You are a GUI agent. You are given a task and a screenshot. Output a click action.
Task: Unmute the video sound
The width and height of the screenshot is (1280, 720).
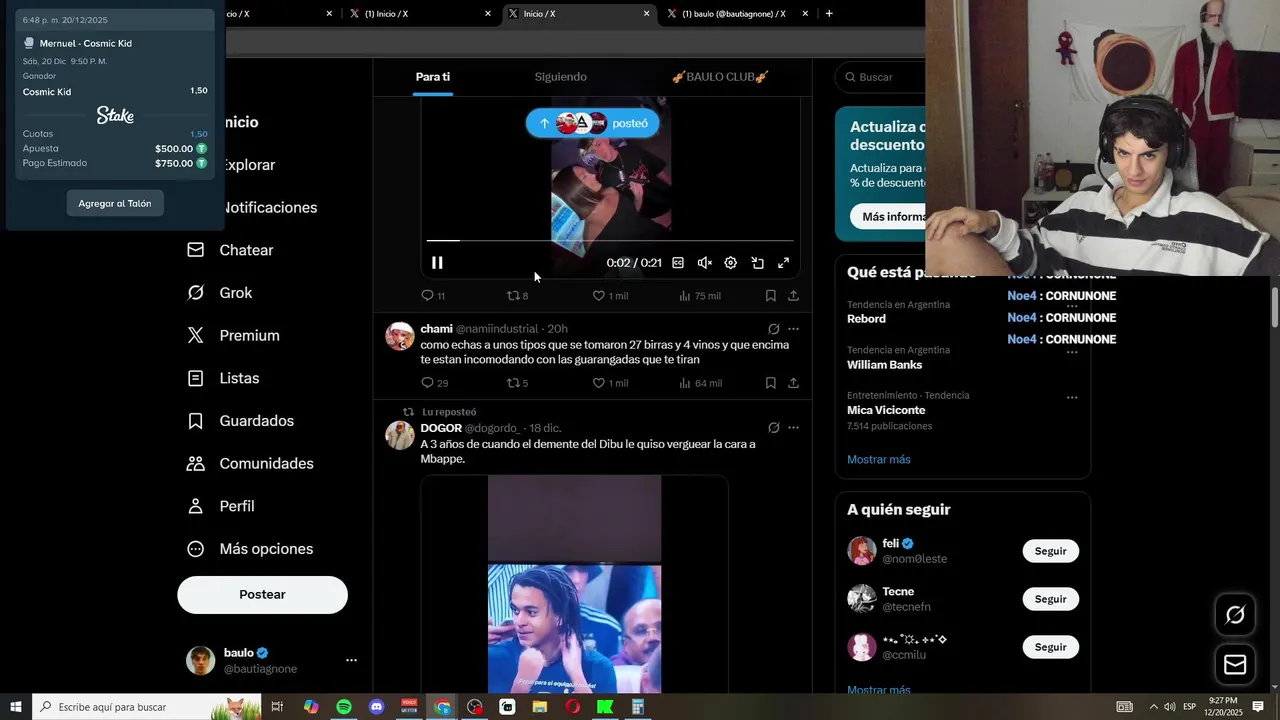point(704,263)
